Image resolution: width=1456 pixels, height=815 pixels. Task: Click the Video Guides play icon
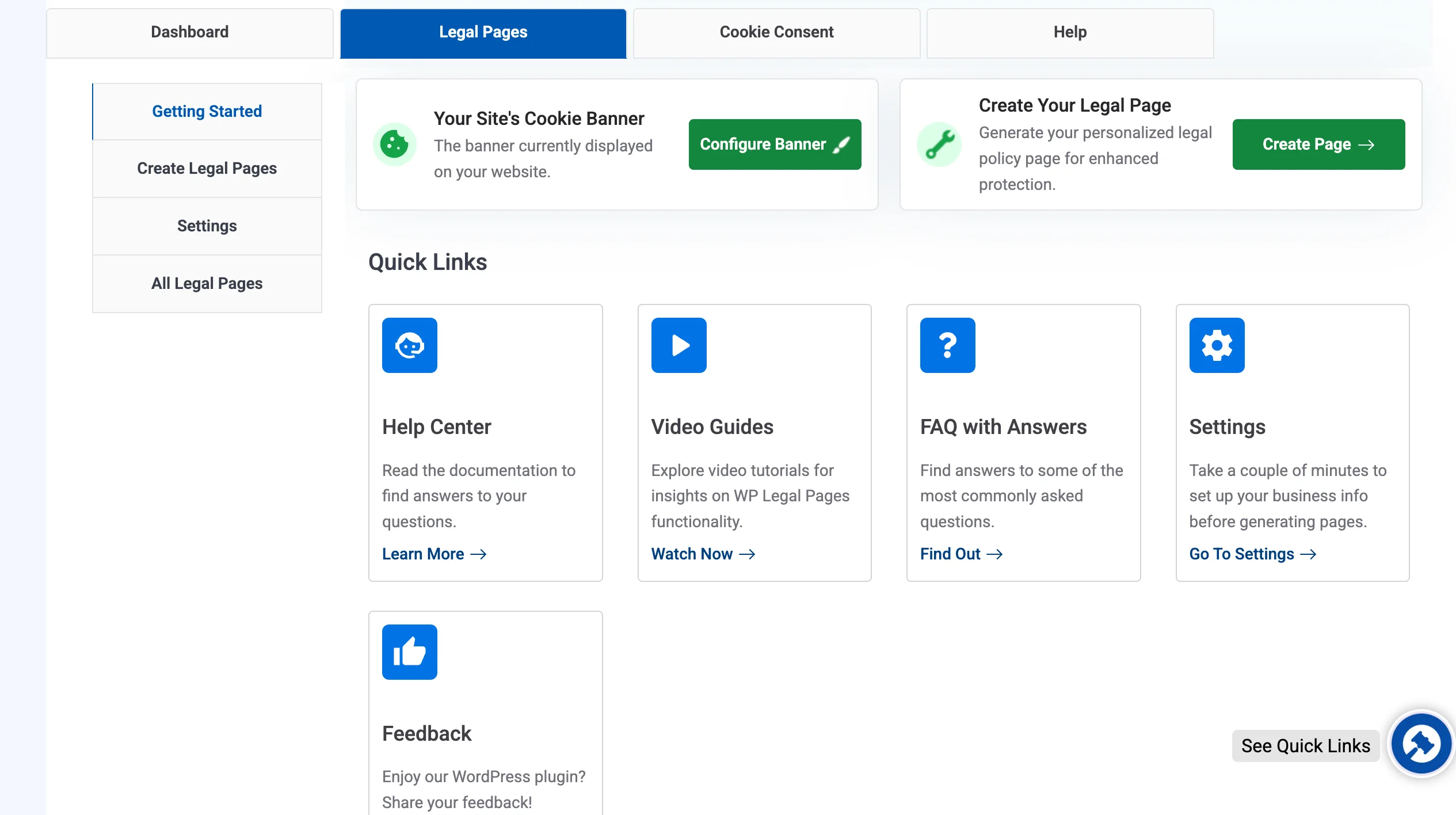tap(679, 345)
